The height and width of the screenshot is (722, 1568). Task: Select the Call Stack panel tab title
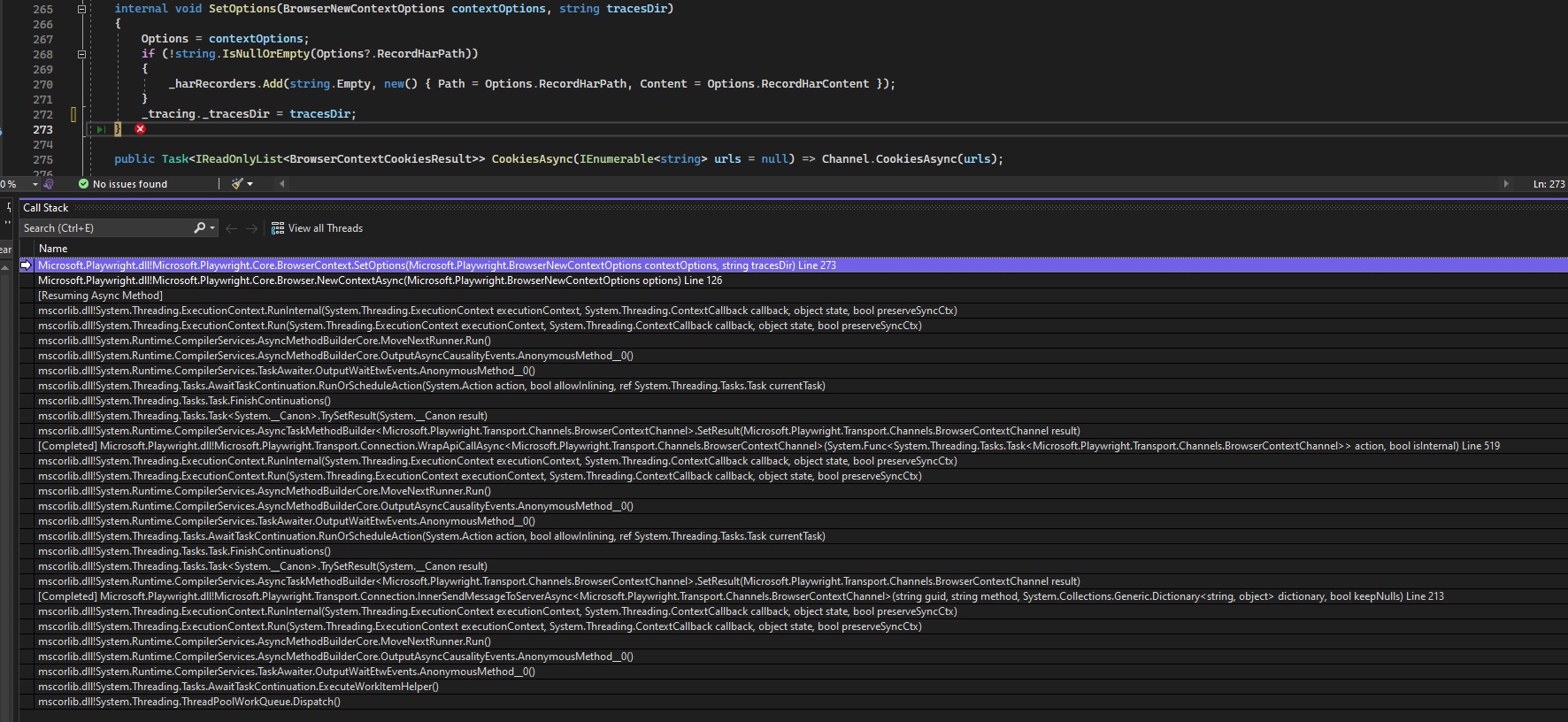tap(46, 208)
